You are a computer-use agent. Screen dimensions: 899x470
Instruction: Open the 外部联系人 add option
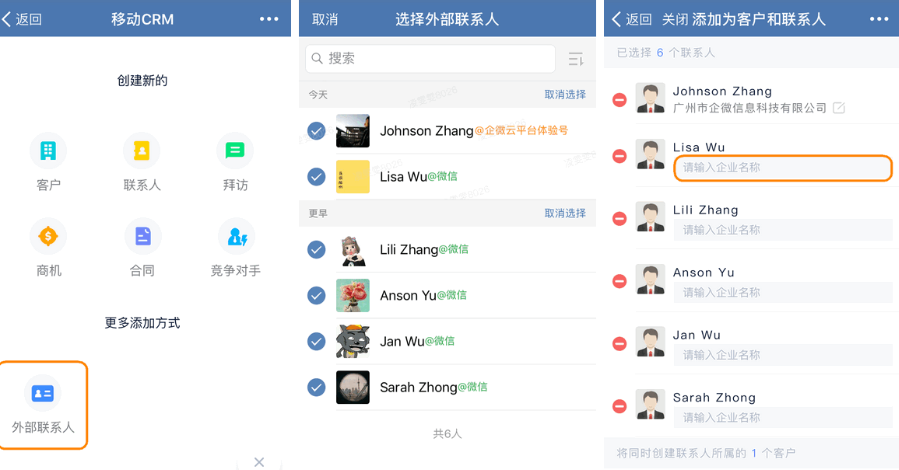click(x=43, y=405)
